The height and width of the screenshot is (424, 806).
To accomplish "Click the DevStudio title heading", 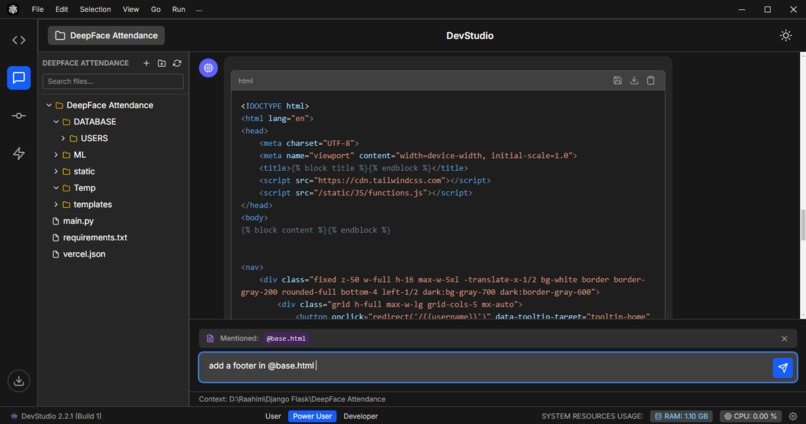I will 470,35.
